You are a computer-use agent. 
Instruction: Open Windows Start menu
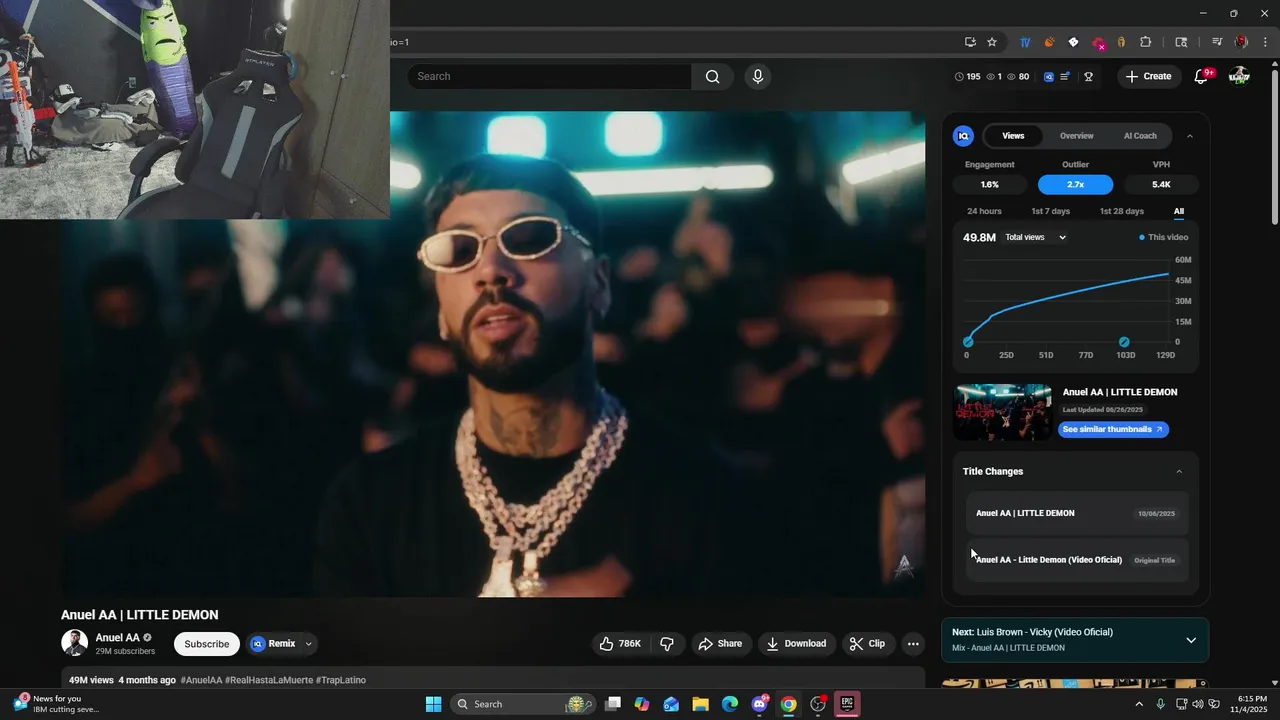click(x=433, y=704)
